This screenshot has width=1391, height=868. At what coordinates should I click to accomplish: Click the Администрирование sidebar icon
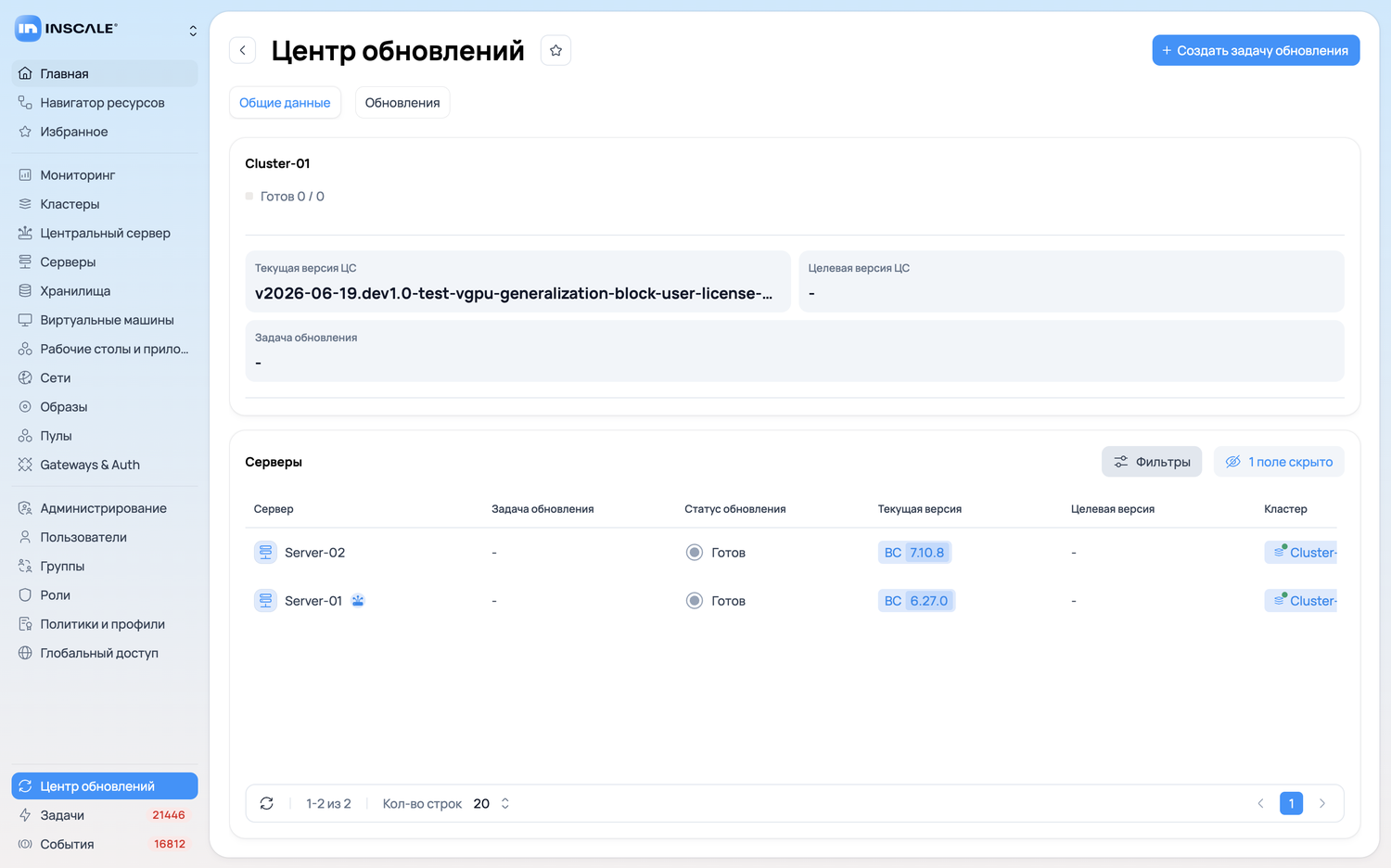[x=25, y=508]
